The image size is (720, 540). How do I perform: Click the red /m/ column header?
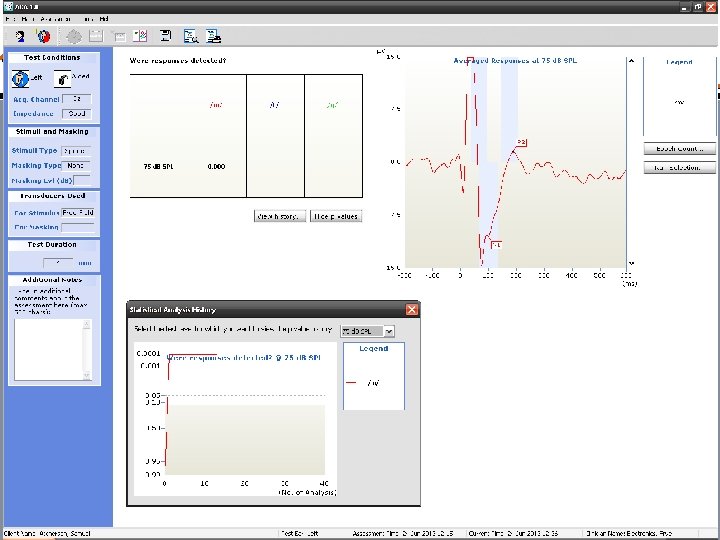(216, 105)
